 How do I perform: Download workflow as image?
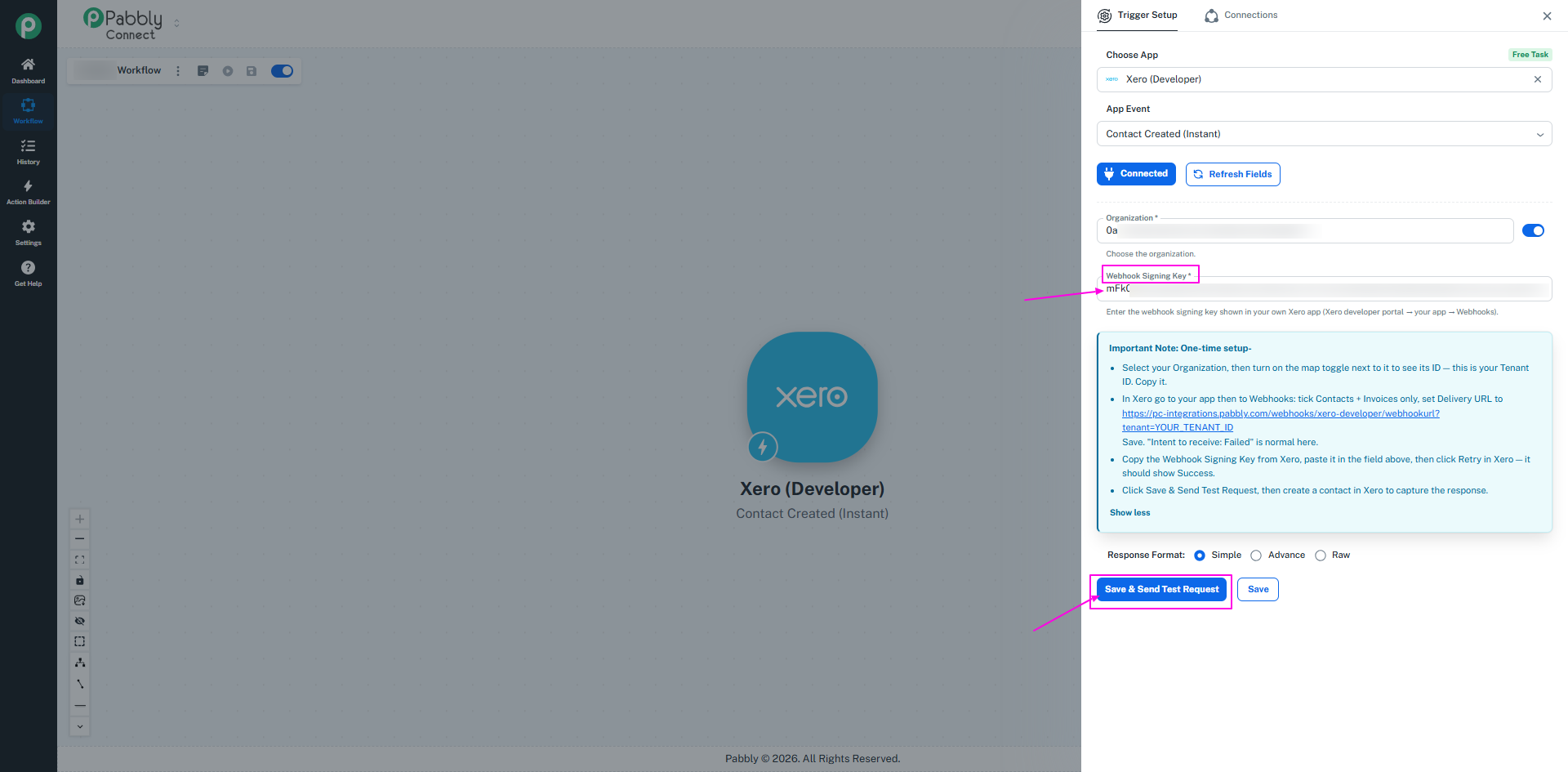[80, 600]
